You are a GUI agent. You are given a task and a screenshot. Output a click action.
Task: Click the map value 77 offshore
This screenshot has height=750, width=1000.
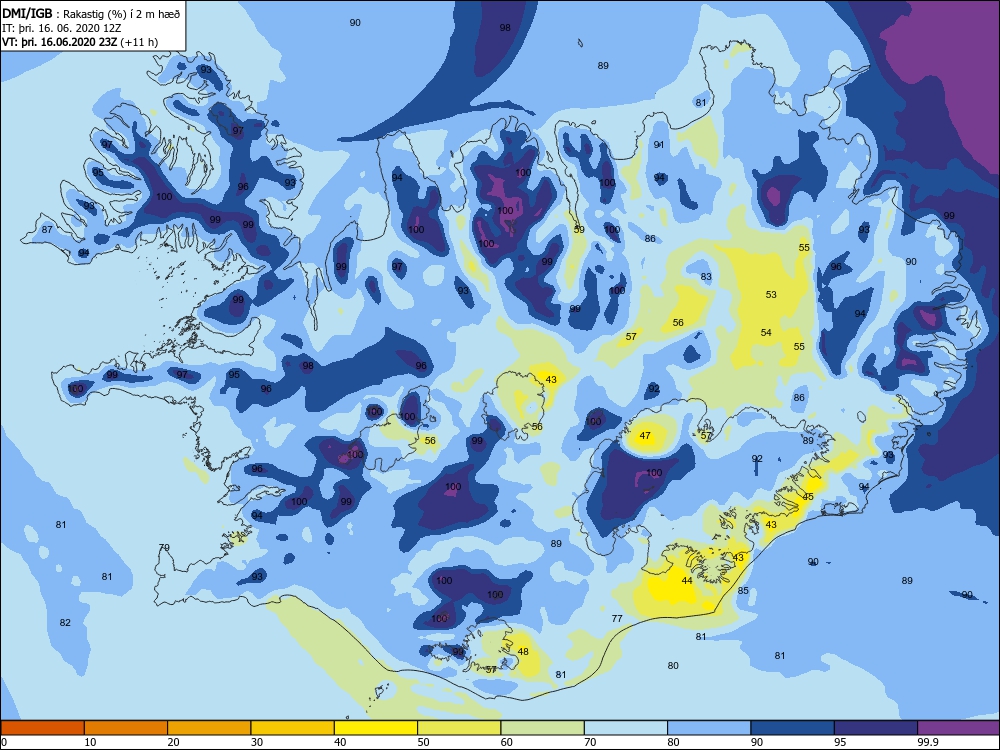click(617, 619)
